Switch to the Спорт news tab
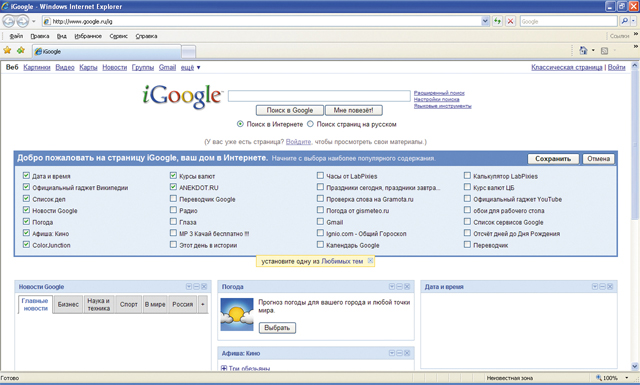 pyautogui.click(x=129, y=305)
